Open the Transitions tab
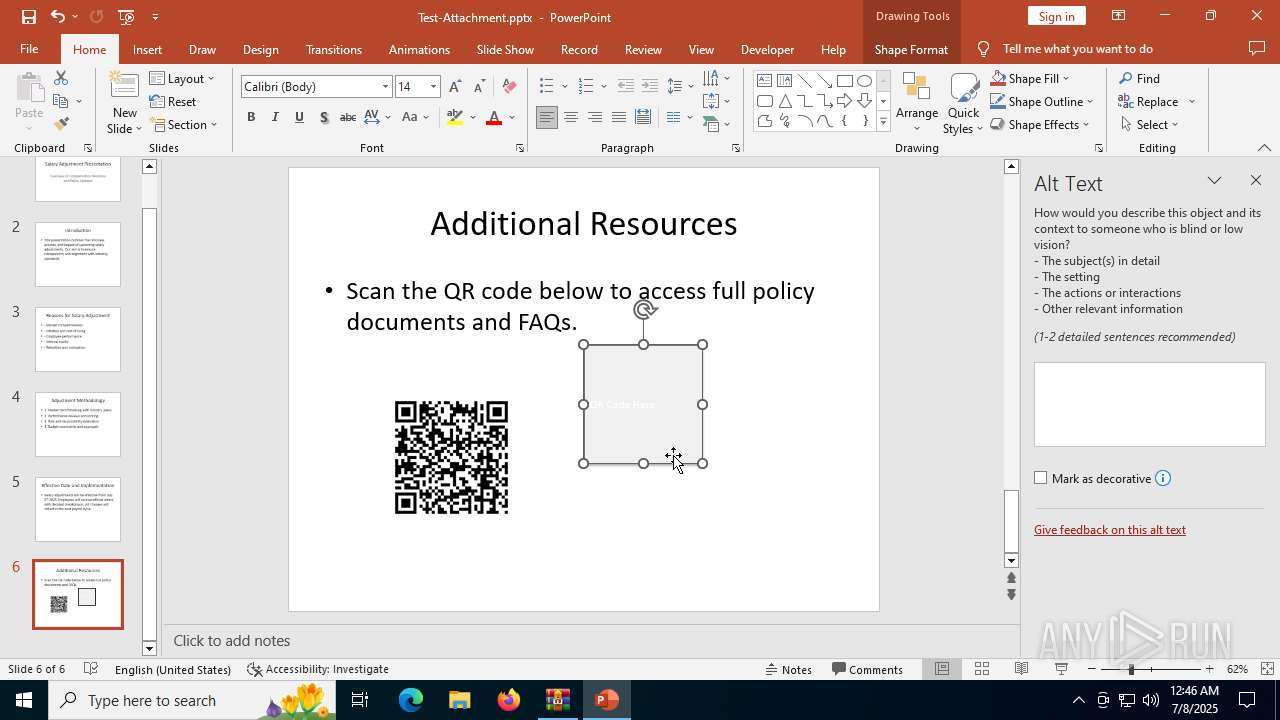The width and height of the screenshot is (1280, 720). click(x=334, y=49)
